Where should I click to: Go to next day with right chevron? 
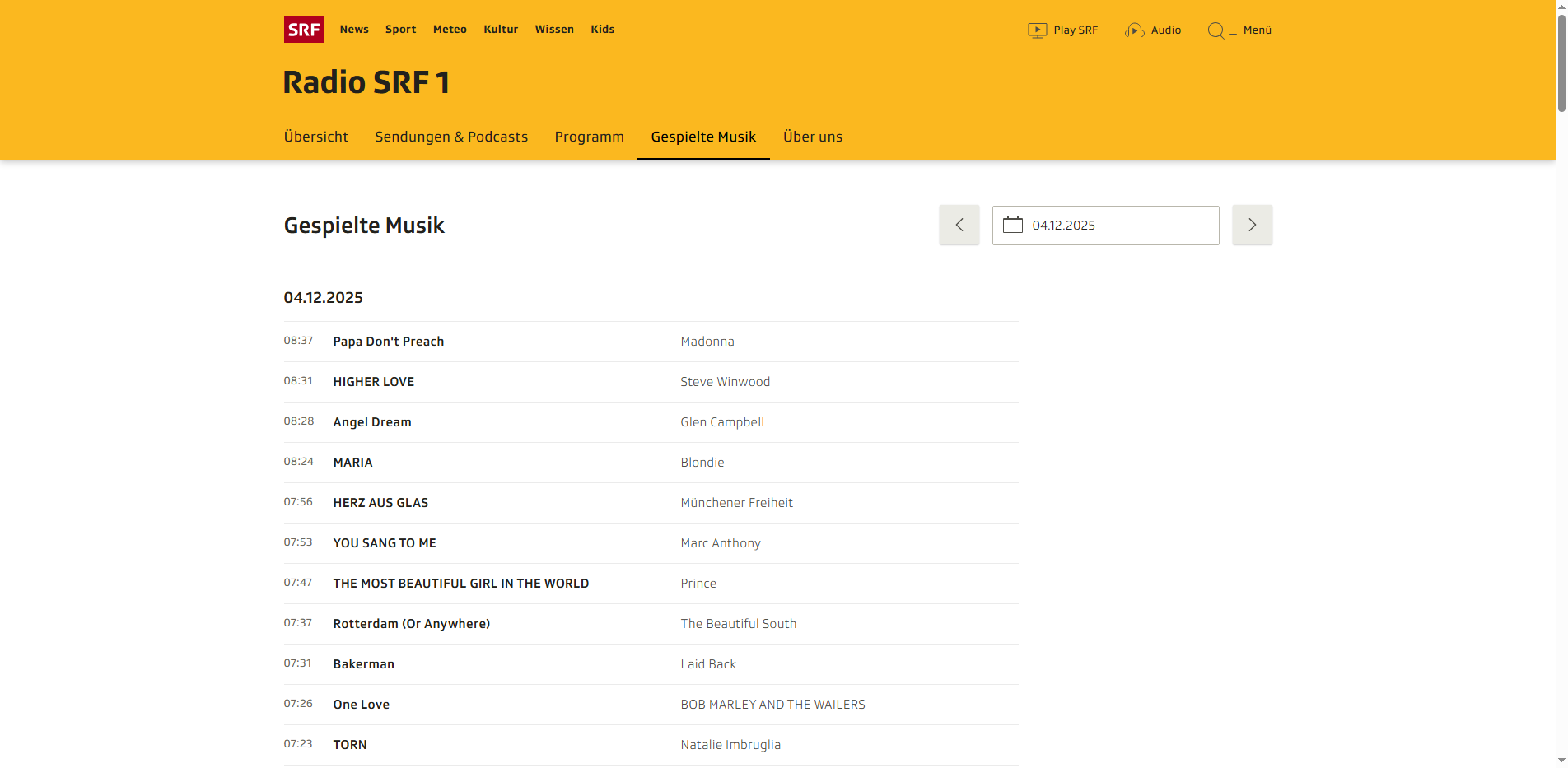1252,225
